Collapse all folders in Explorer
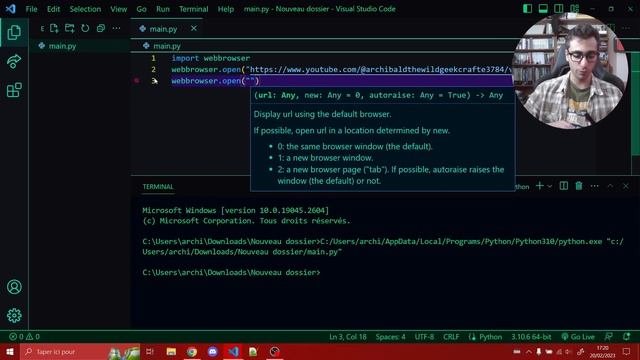640x360 pixels. click(100, 28)
